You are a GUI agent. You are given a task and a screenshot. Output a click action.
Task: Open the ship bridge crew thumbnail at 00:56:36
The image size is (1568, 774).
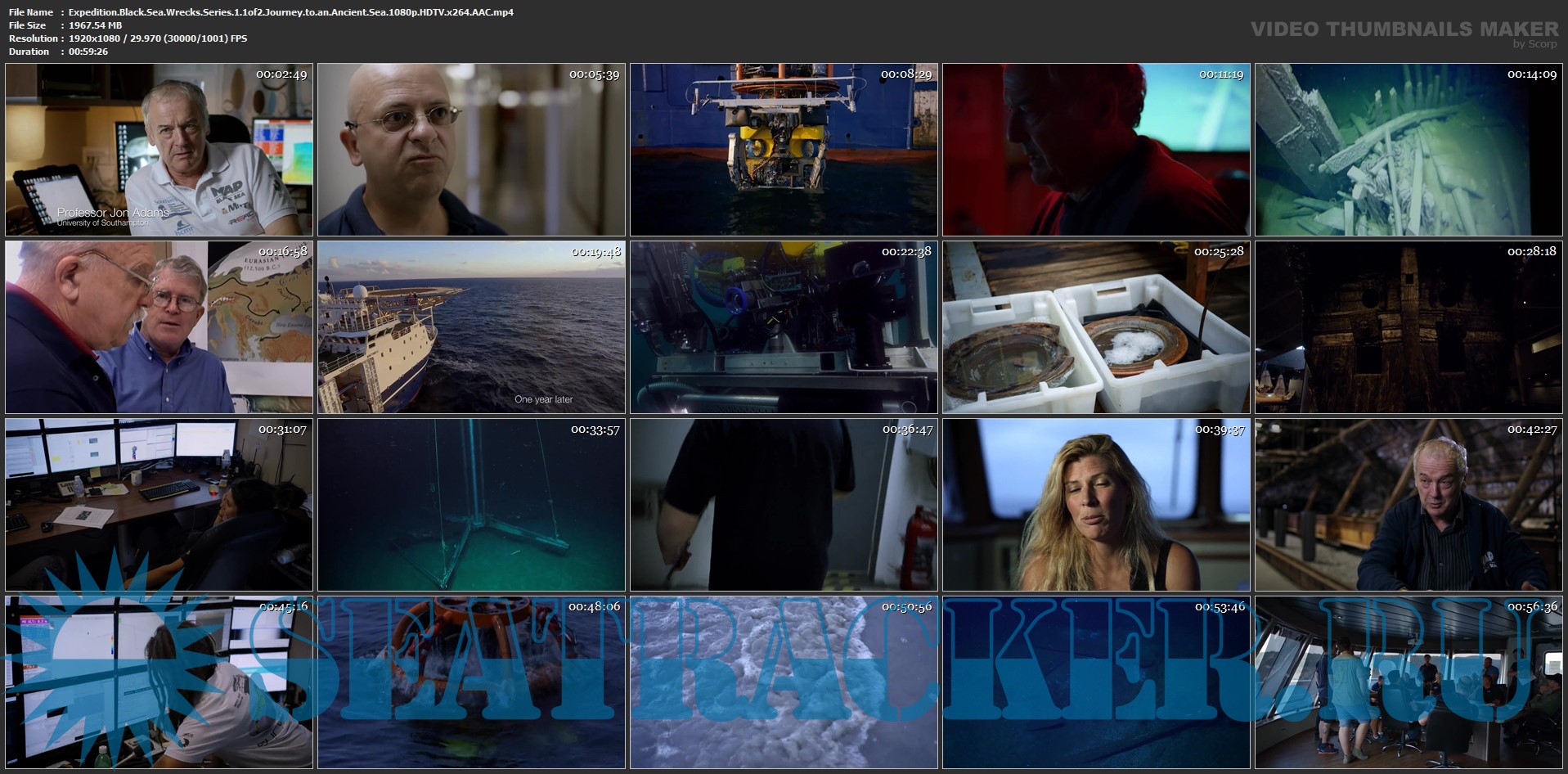1409,682
